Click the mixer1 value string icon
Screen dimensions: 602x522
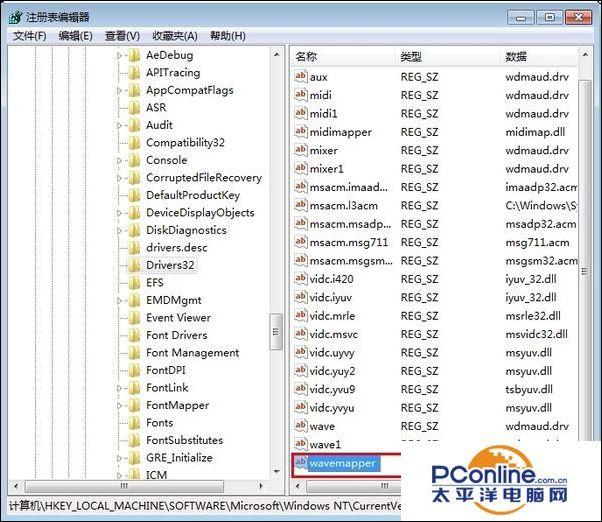pos(301,169)
